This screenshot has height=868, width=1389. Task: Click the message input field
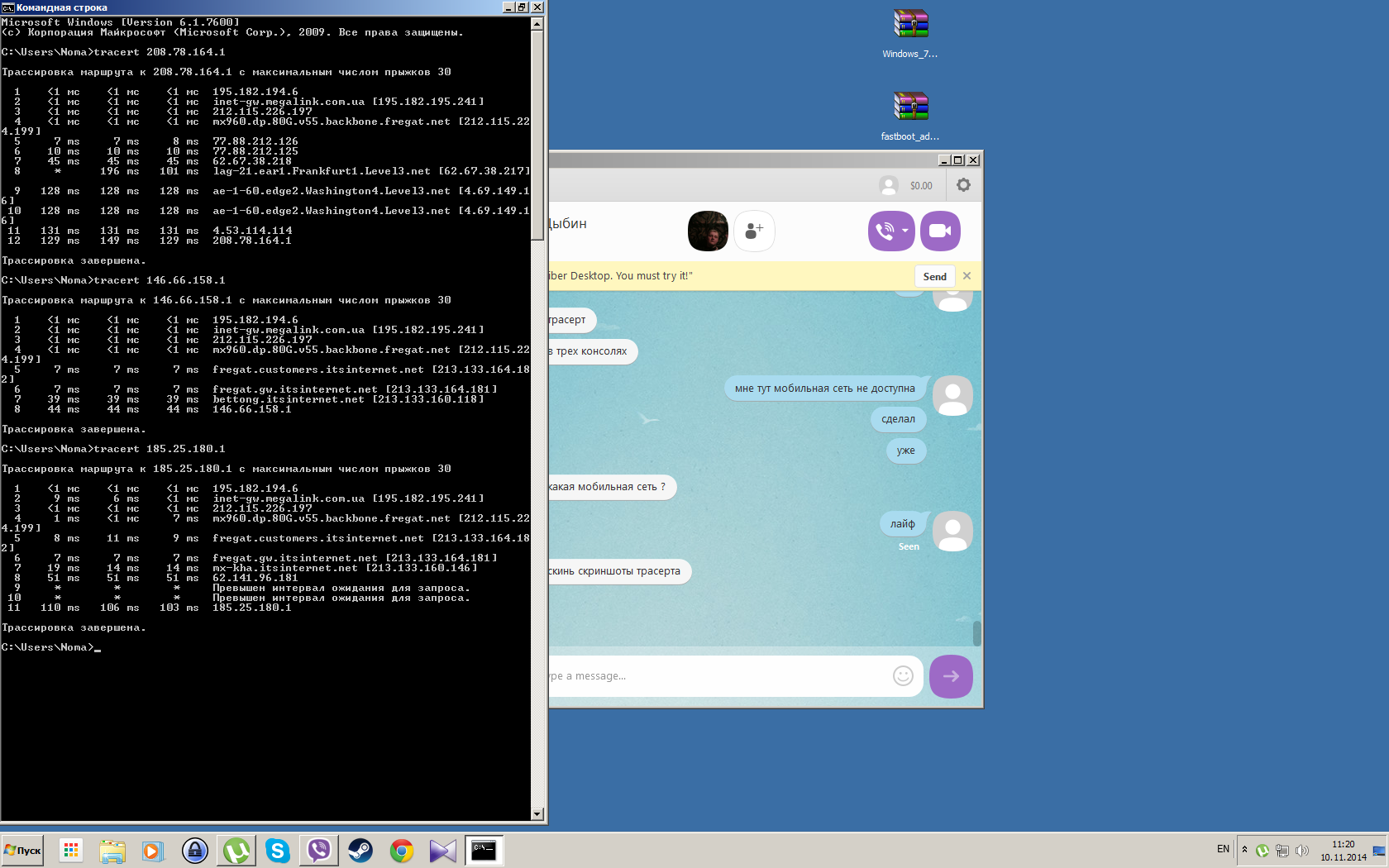pos(719,676)
